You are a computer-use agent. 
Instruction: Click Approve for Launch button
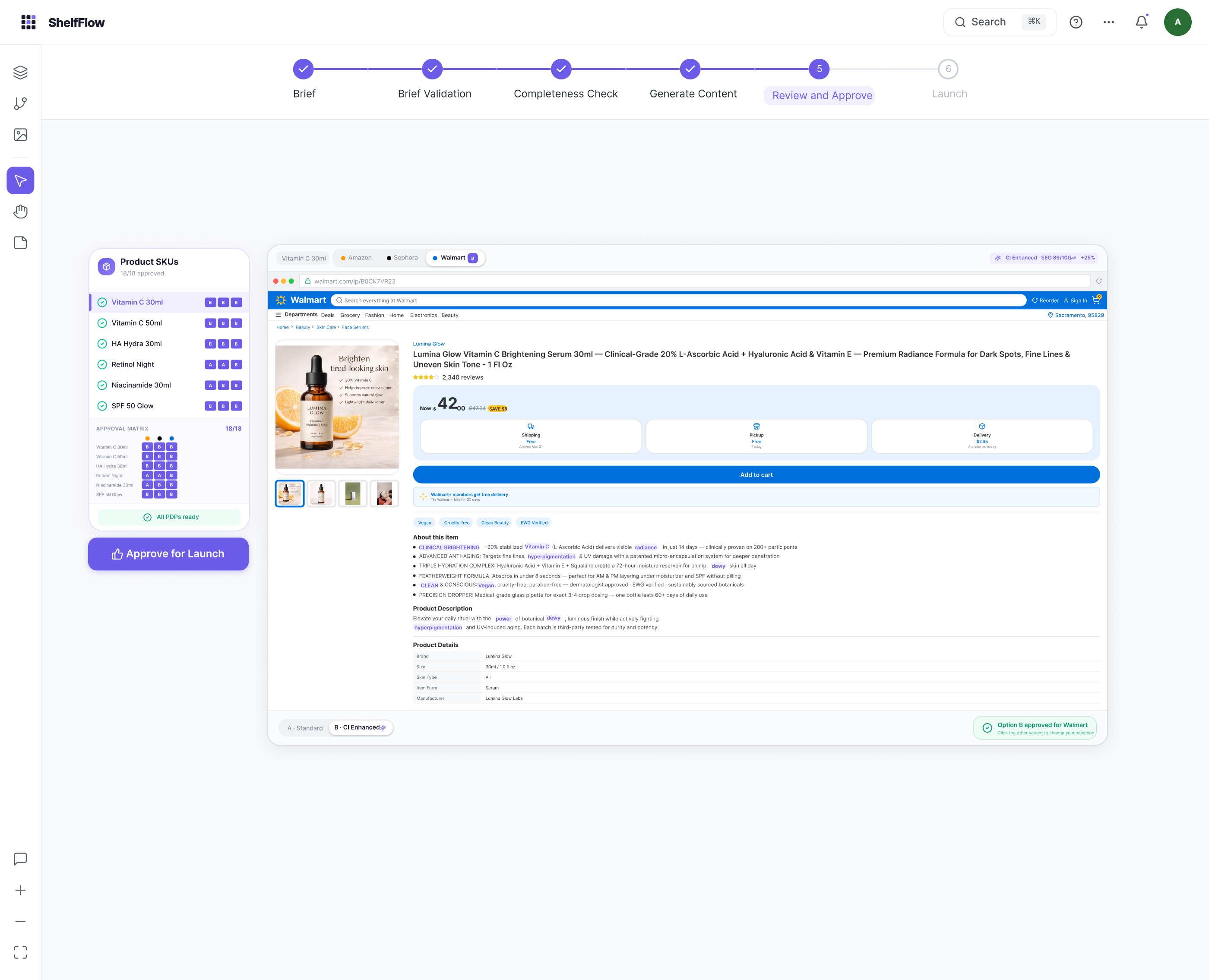tap(168, 554)
